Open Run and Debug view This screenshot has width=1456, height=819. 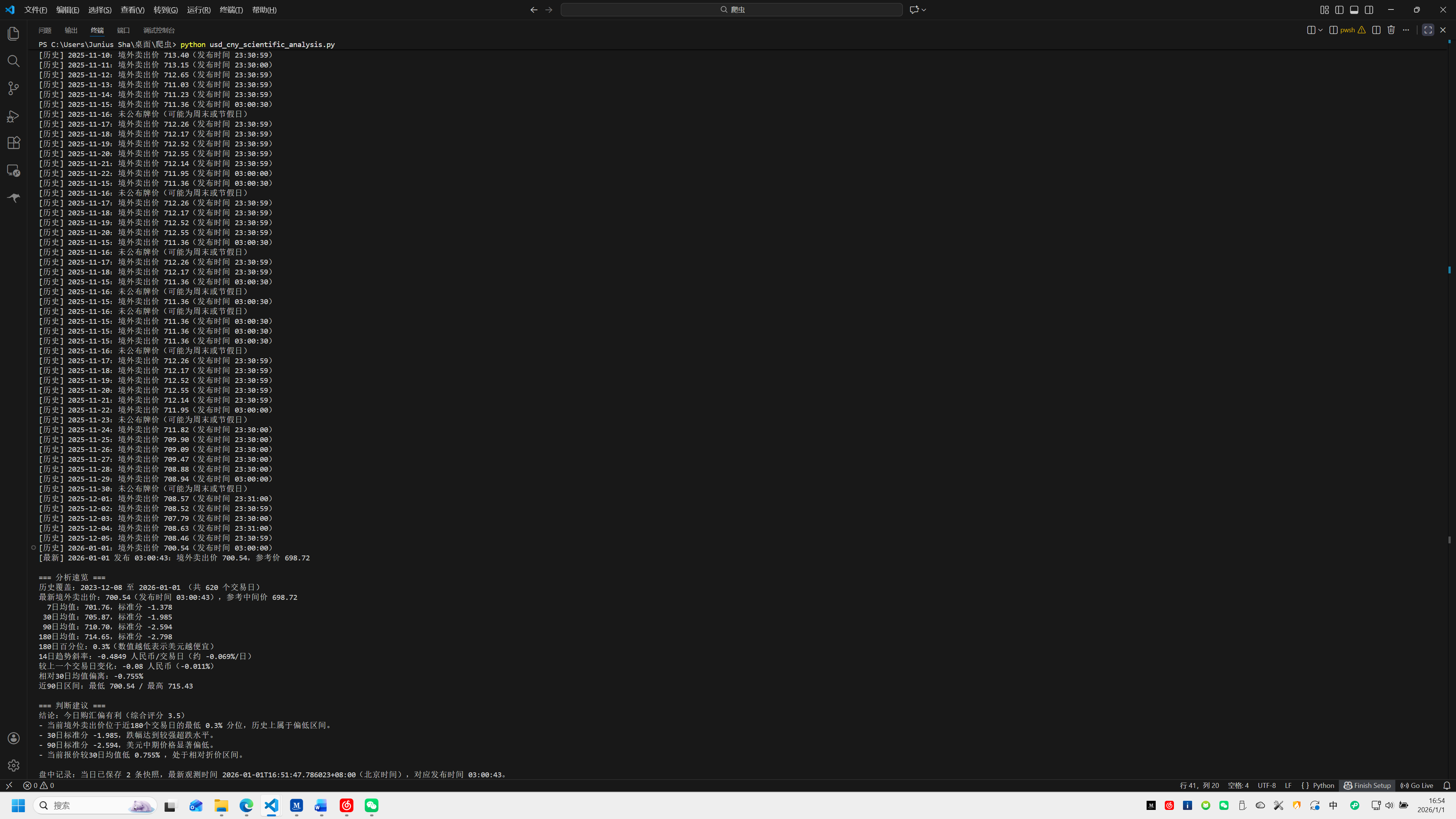point(14,116)
